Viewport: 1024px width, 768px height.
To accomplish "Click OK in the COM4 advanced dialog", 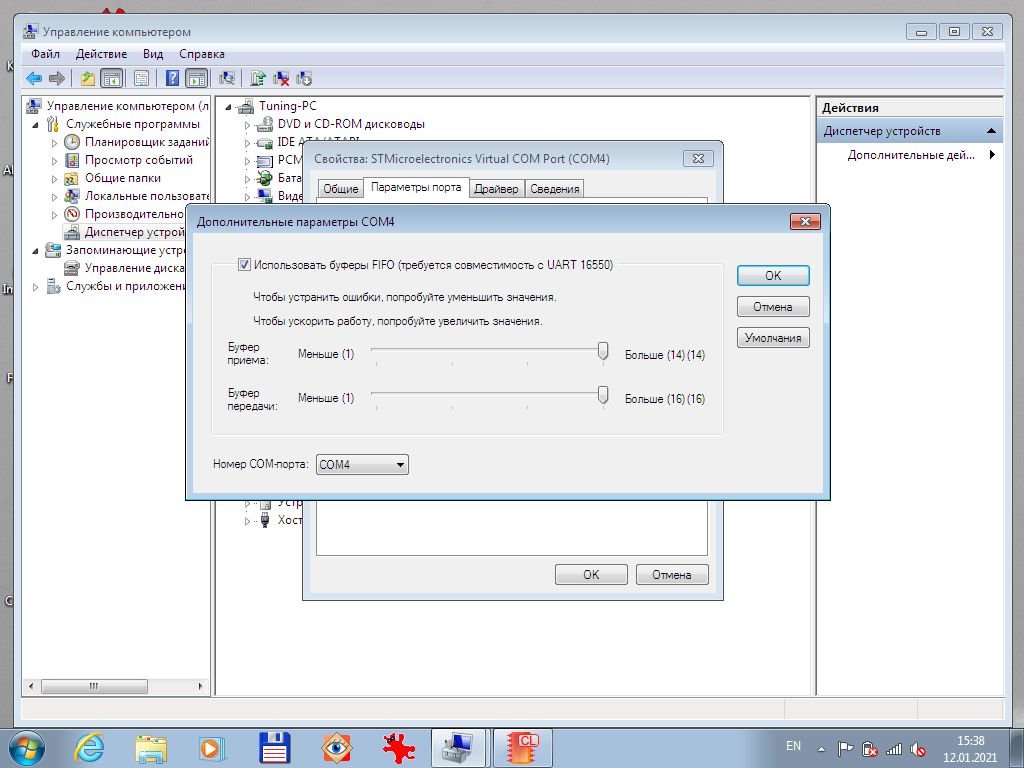I will 773,276.
